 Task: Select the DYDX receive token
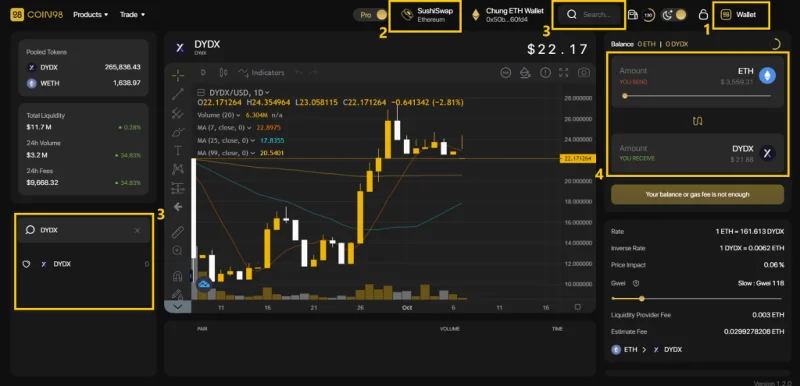coord(754,153)
